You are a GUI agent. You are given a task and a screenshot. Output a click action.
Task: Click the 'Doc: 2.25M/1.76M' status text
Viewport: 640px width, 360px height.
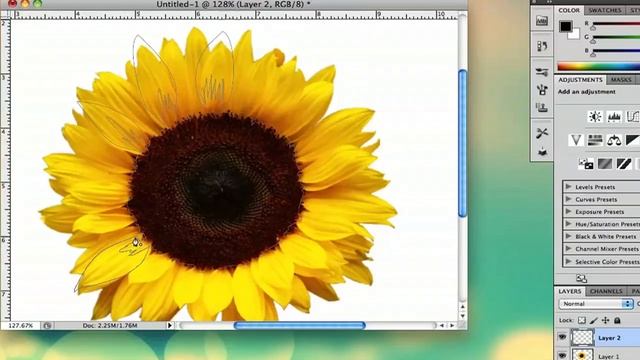pyautogui.click(x=110, y=326)
